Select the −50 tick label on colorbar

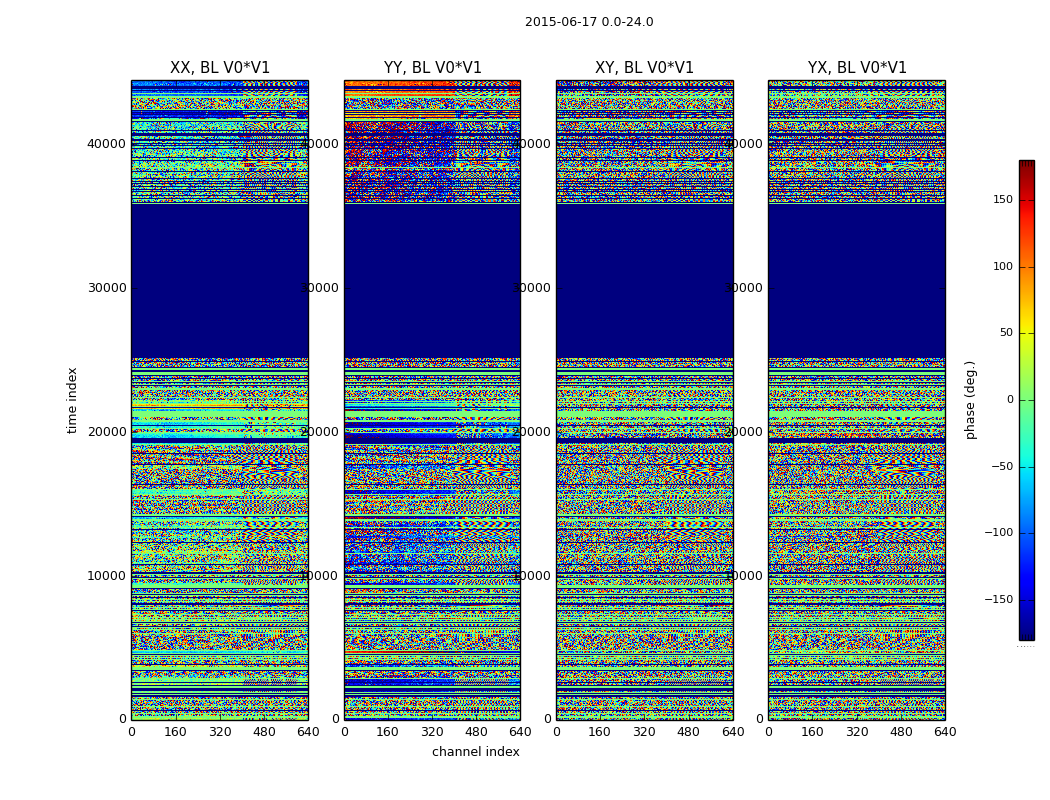click(1001, 467)
